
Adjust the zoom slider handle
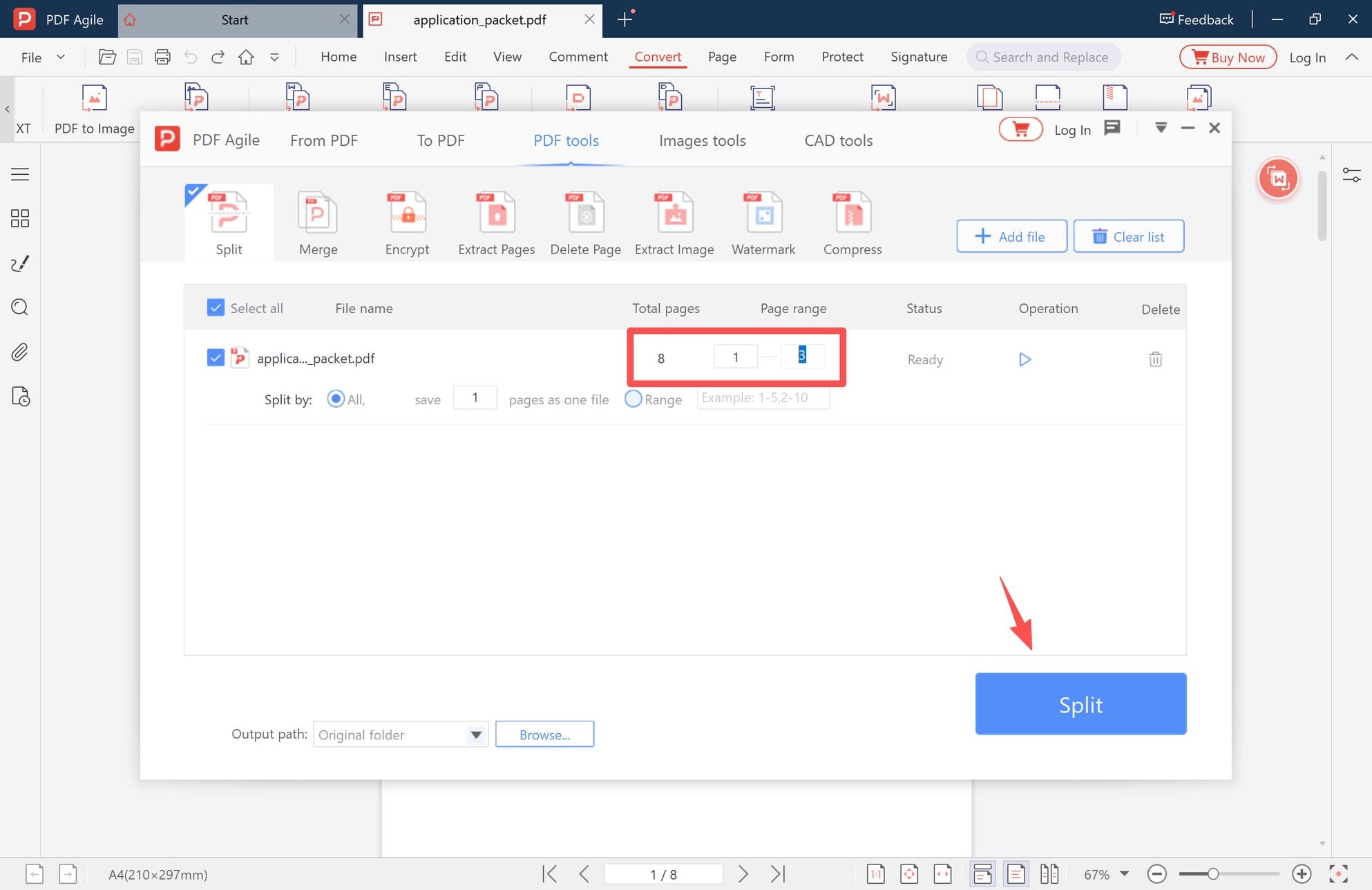1212,874
